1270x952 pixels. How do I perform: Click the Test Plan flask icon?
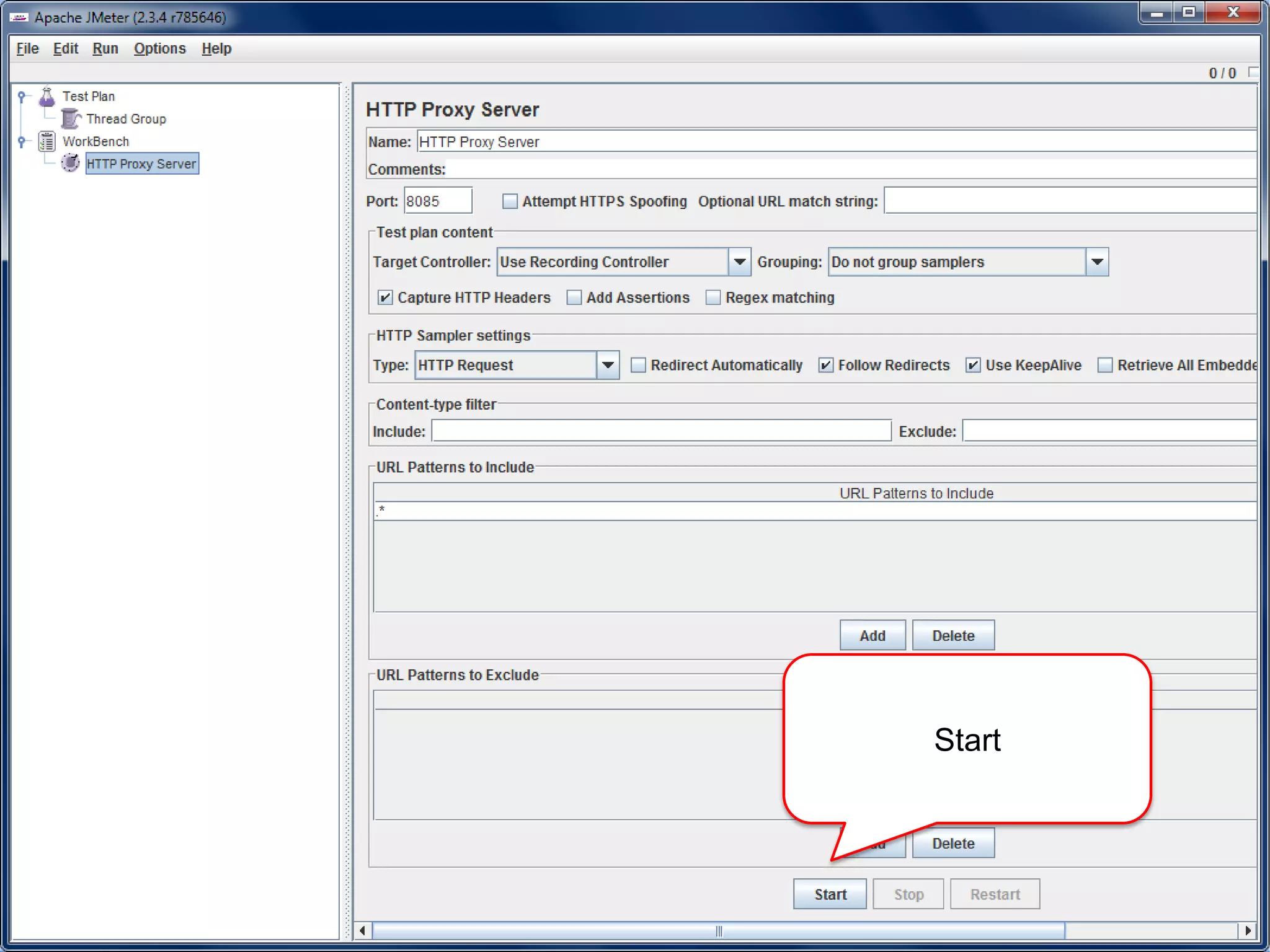coord(47,97)
